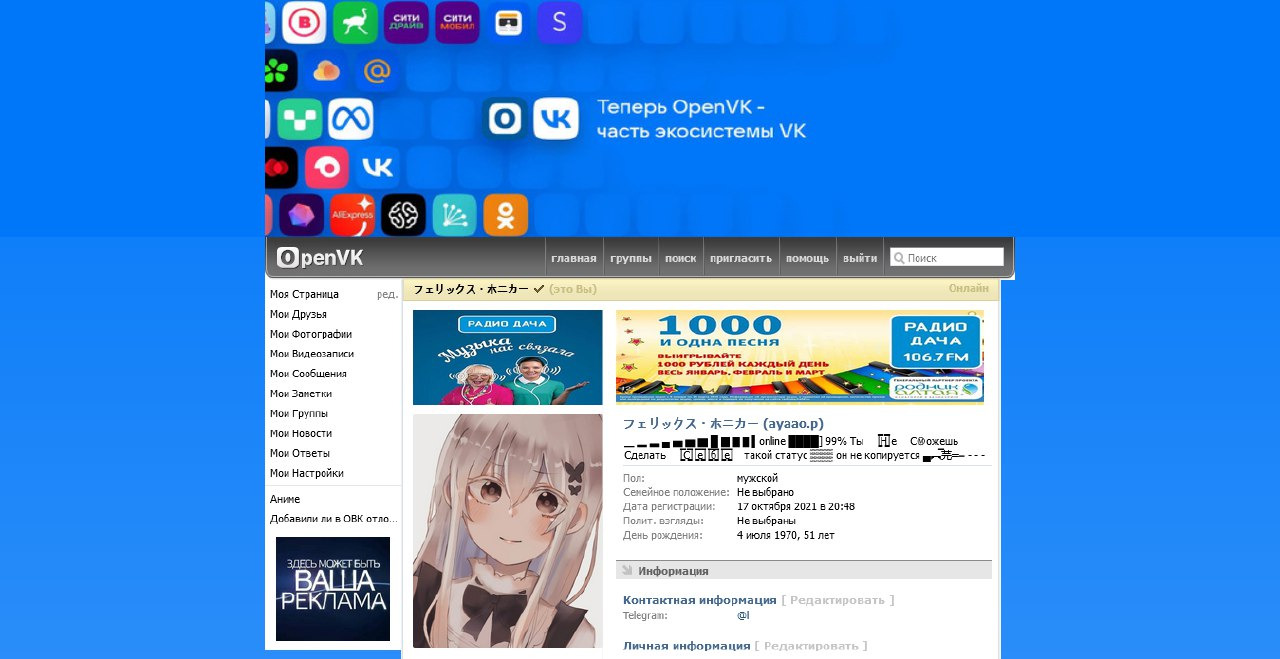This screenshot has height=659, width=1280.
Task: Click the status text under profile name
Action: point(805,448)
